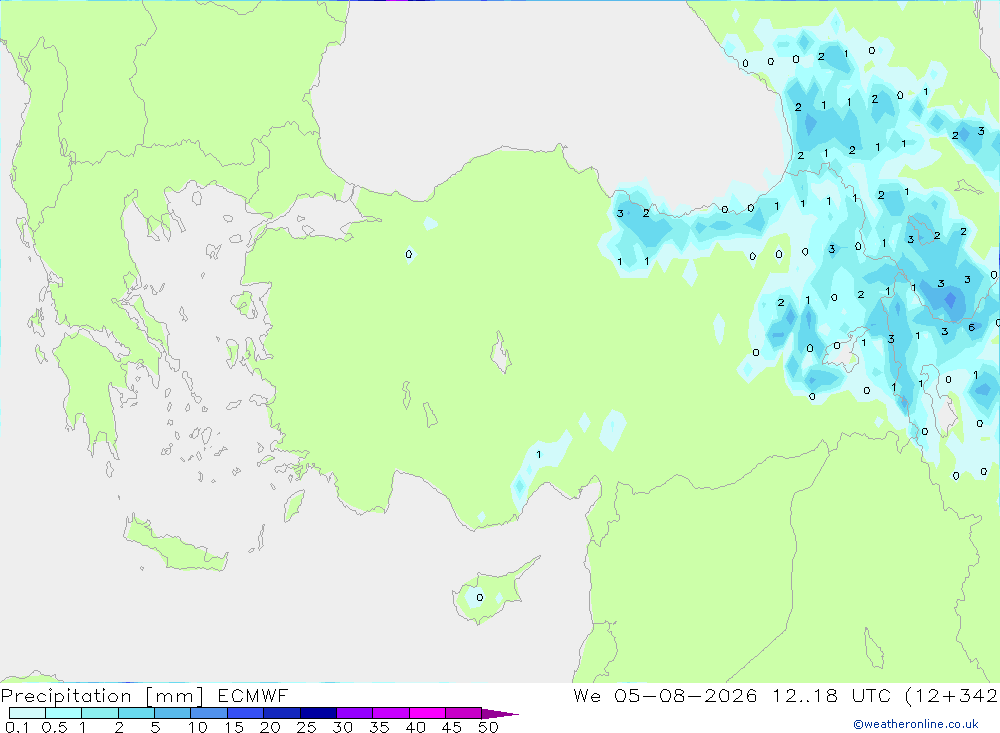This screenshot has height=733, width=1000.
Task: Click the '(12+342' forecast step text
Action: coord(952,696)
